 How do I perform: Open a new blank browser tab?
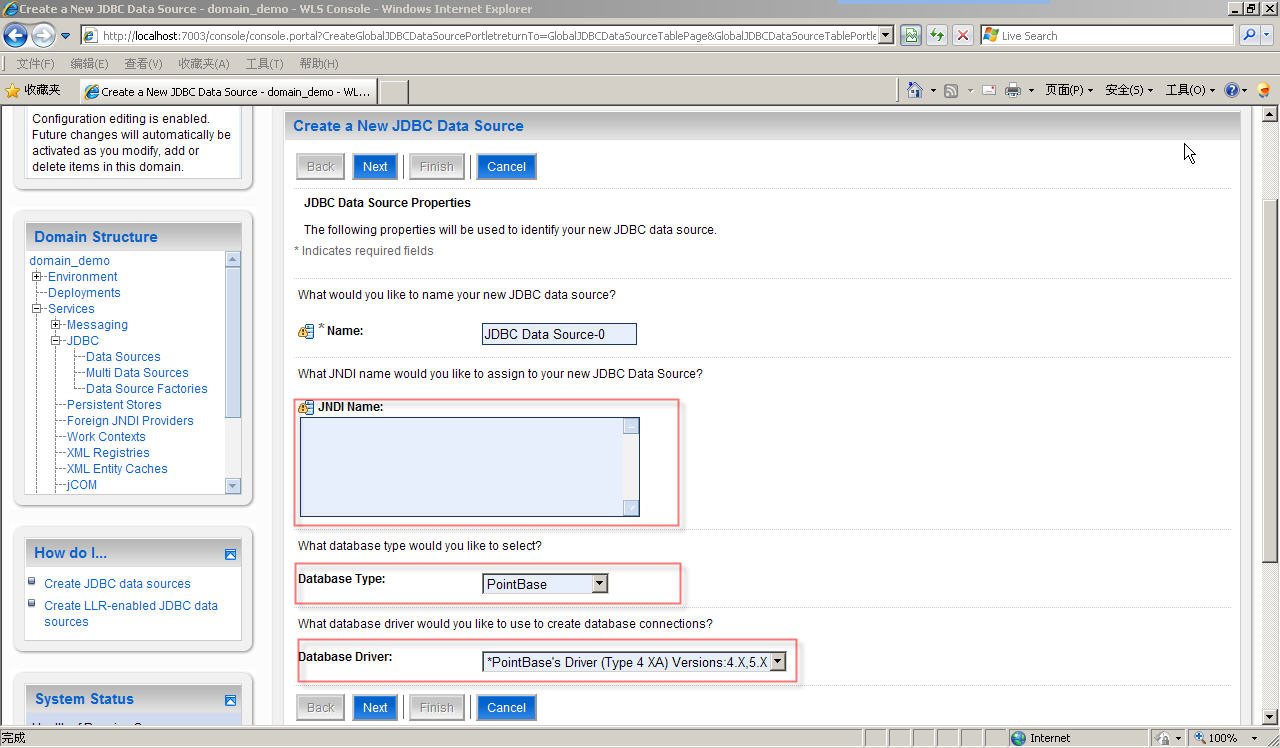394,91
